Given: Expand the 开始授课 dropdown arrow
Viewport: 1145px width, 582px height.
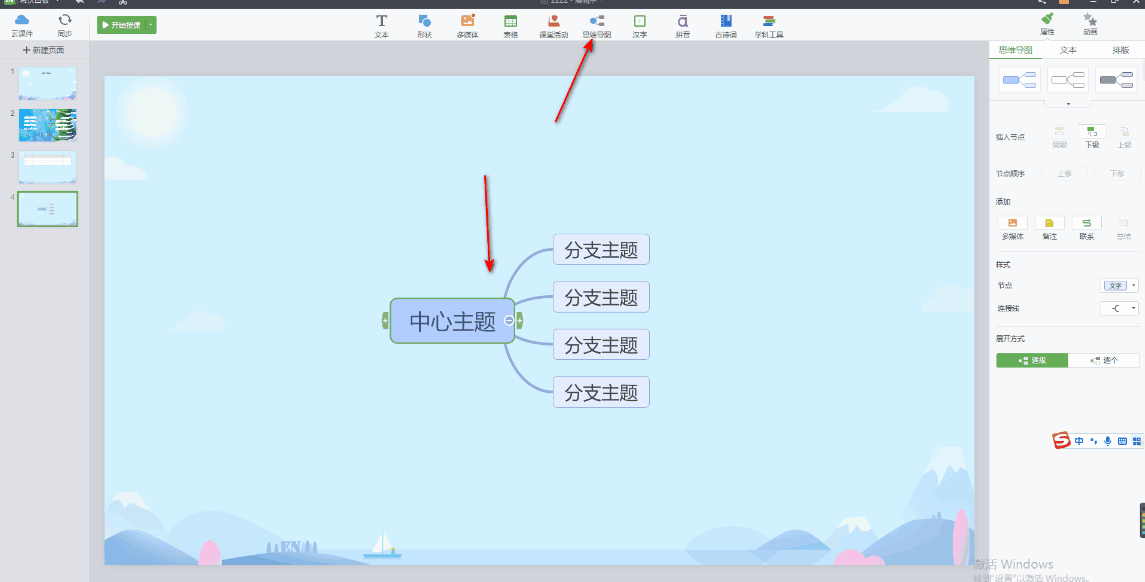Looking at the screenshot, I should [x=151, y=25].
